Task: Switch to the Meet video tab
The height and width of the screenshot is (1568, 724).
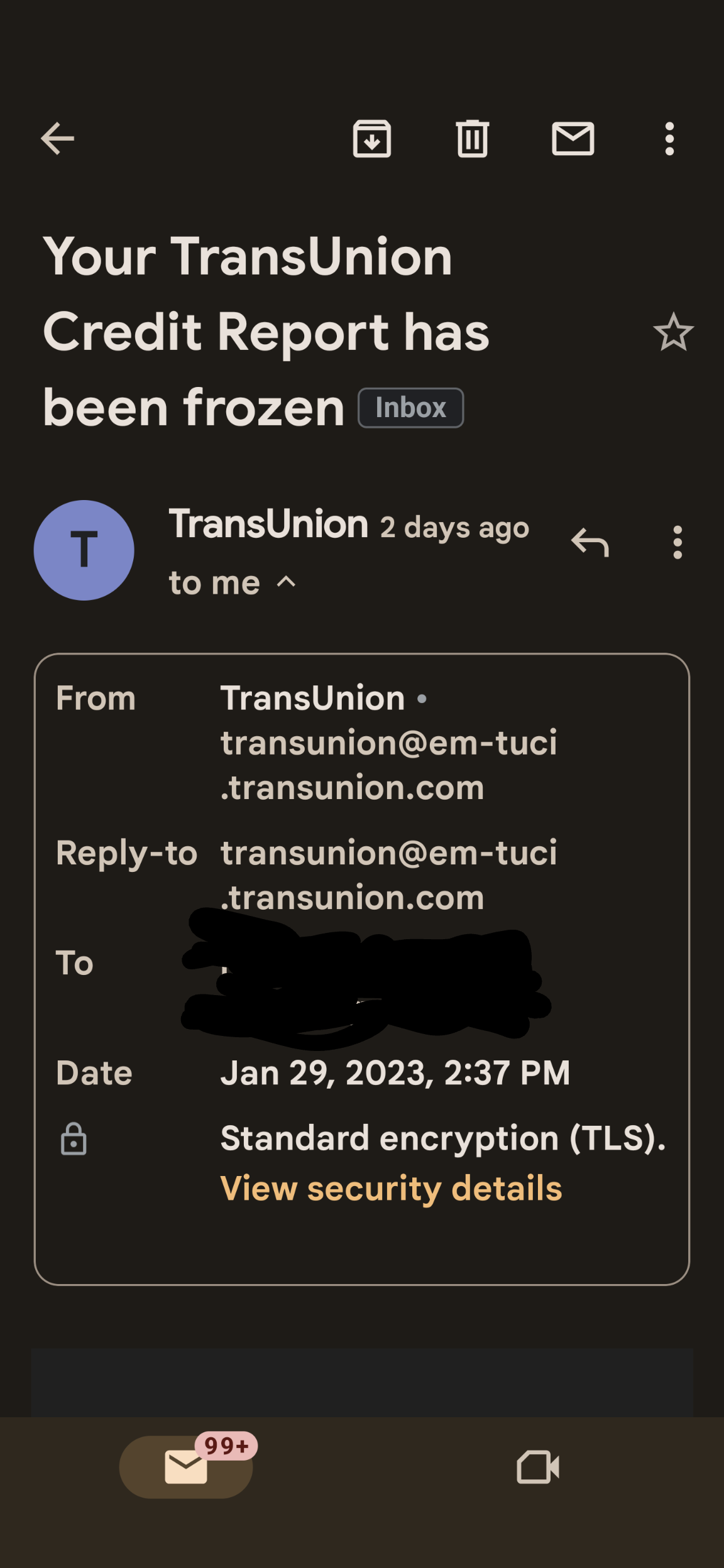Action: click(x=538, y=1467)
